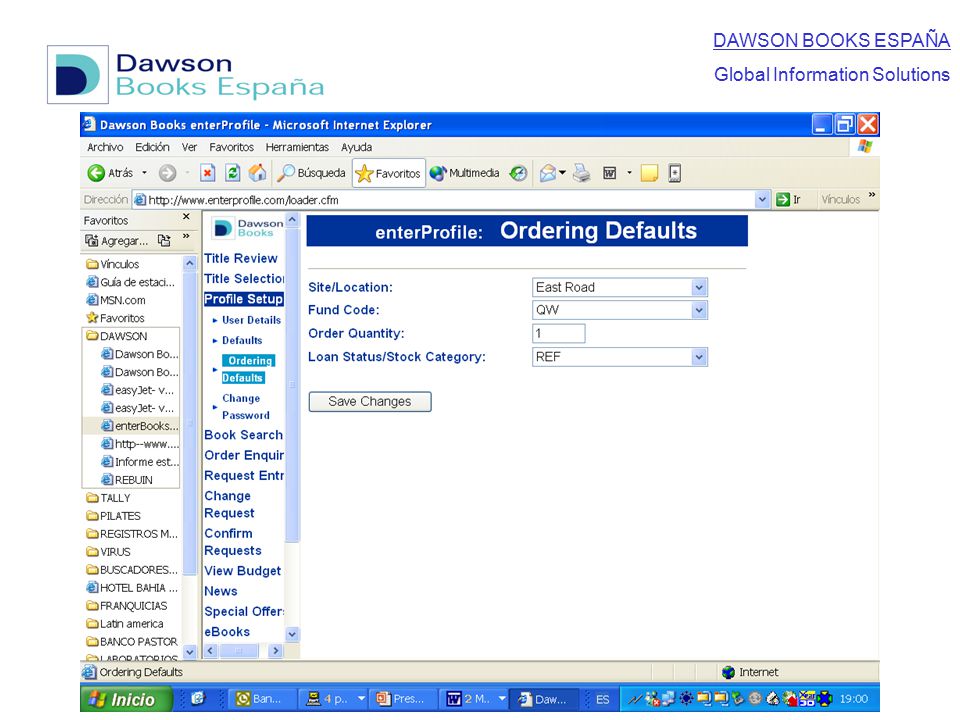This screenshot has height=720, width=960.
Task: Open the Vínculos favorites folder
Action: tap(113, 264)
